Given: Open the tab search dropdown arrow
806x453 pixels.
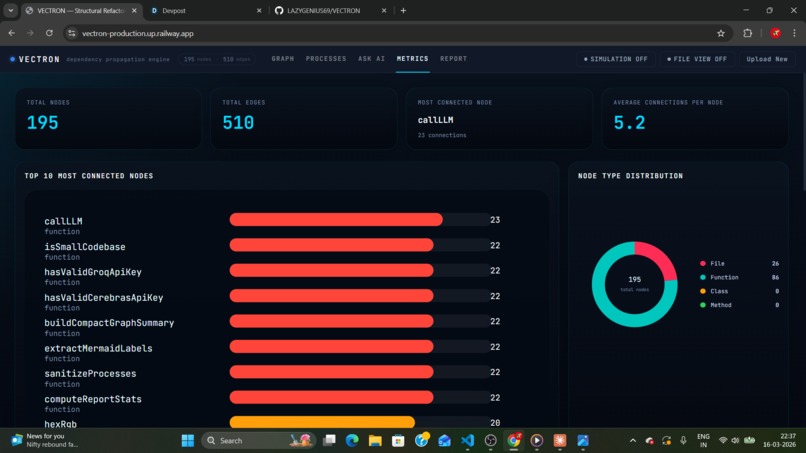Looking at the screenshot, I should tap(10, 11).
